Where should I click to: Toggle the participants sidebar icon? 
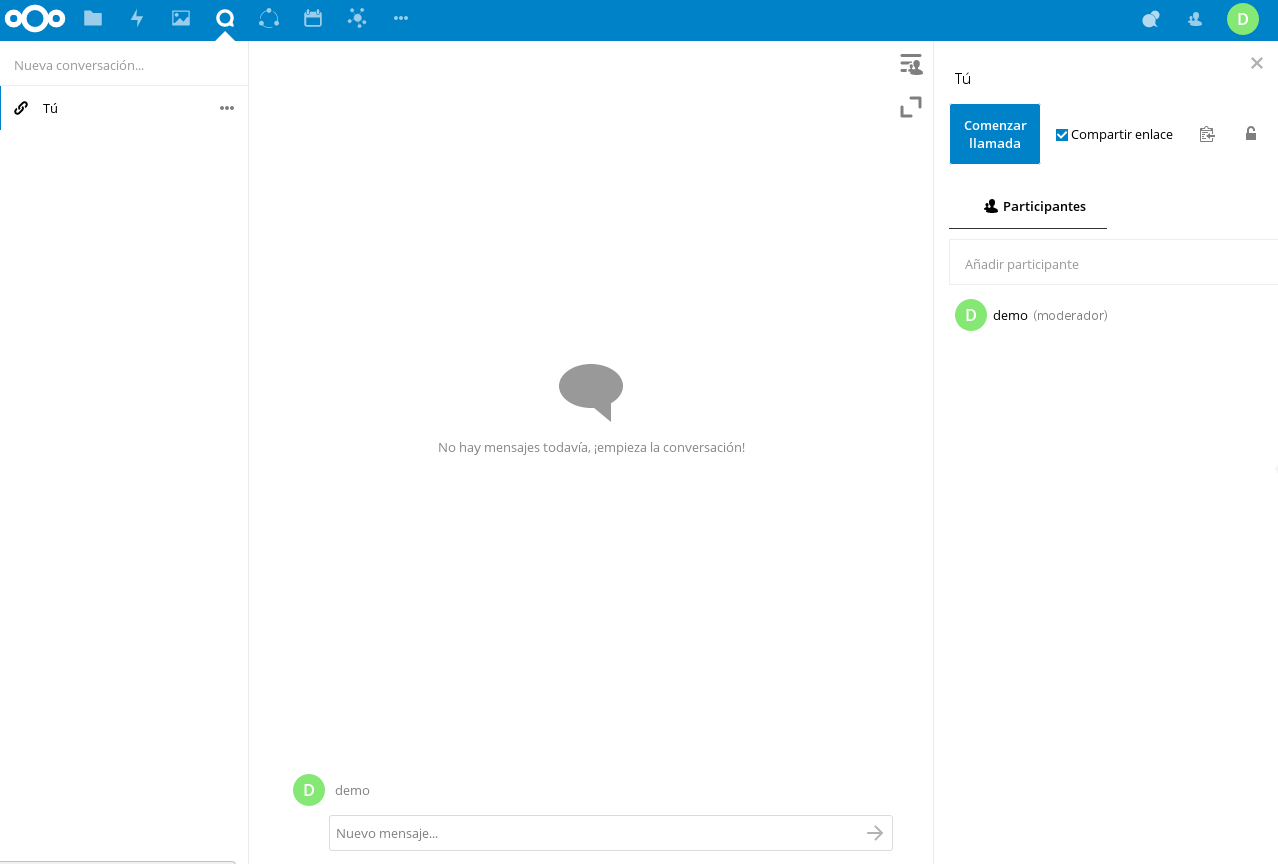coord(911,65)
